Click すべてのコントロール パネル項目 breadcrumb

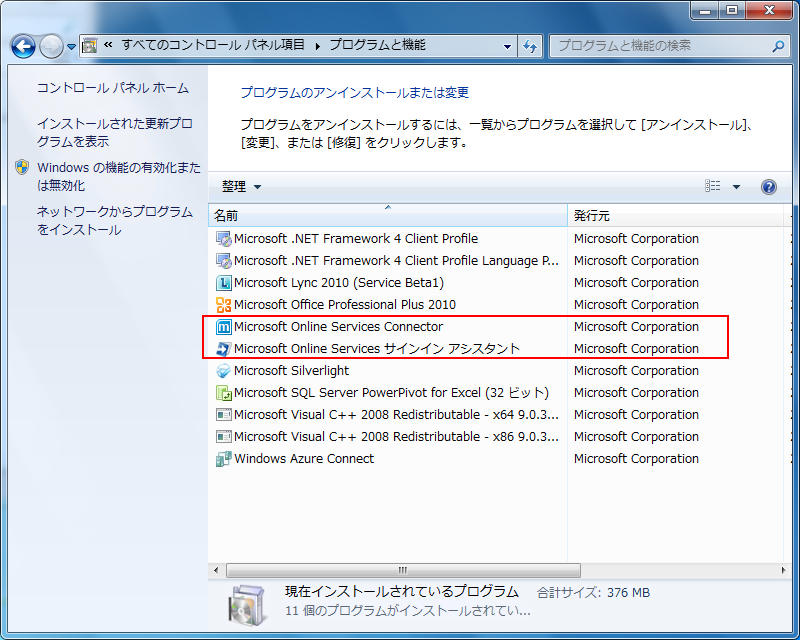pyautogui.click(x=213, y=45)
